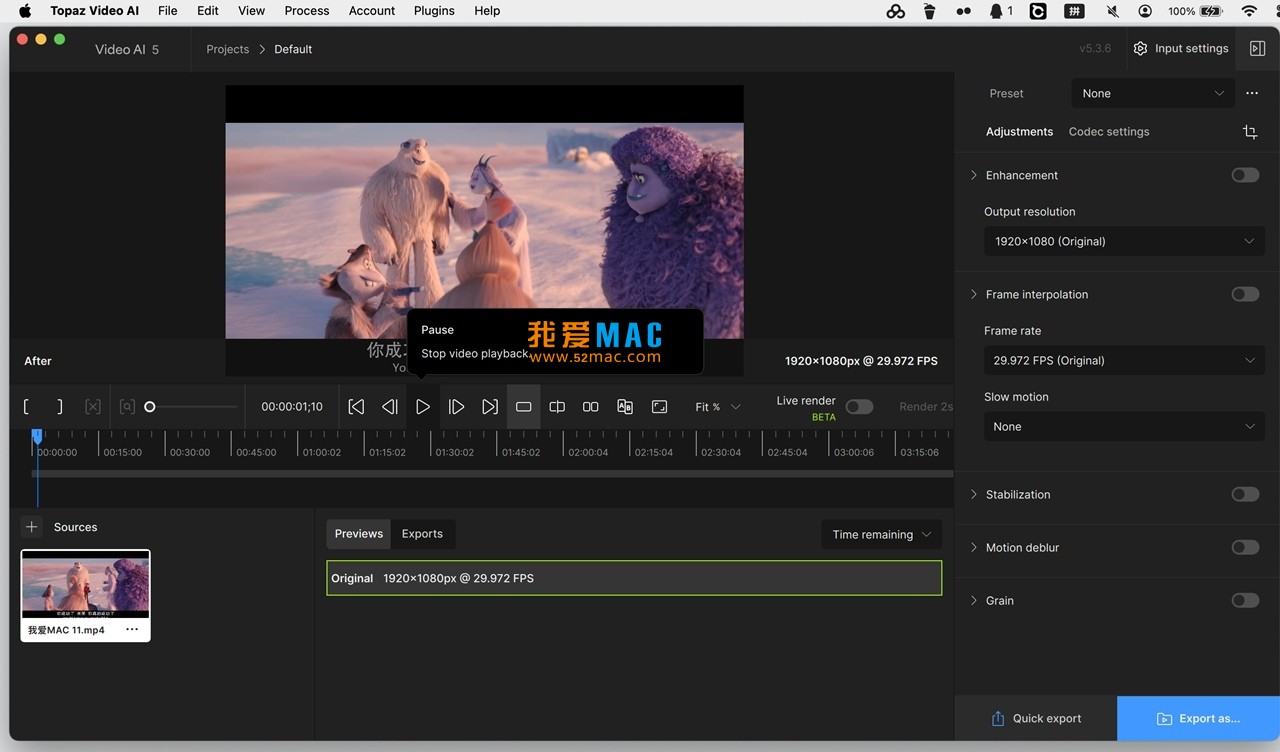Click Default breadcrumb
Screen dimensions: 1280x752
pos(293,49)
